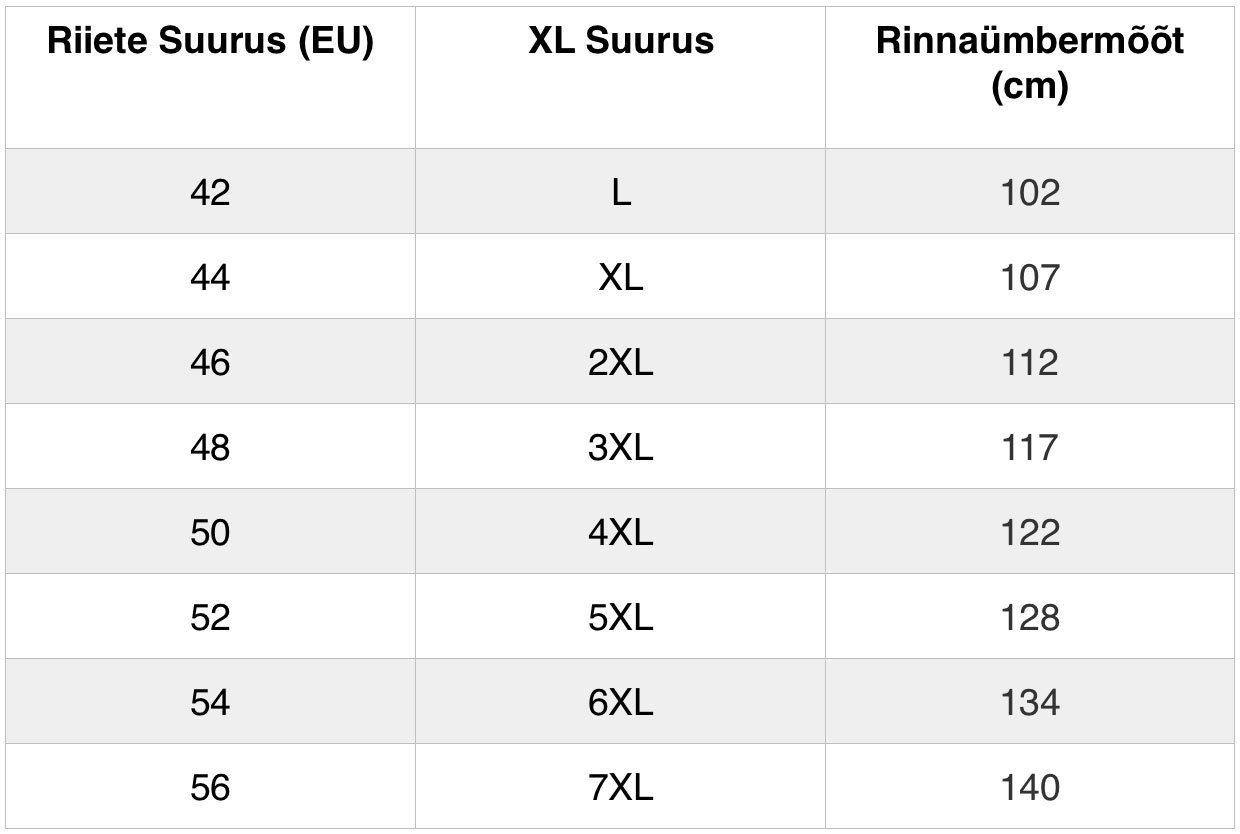Click the EU size 50 cell

tap(210, 532)
